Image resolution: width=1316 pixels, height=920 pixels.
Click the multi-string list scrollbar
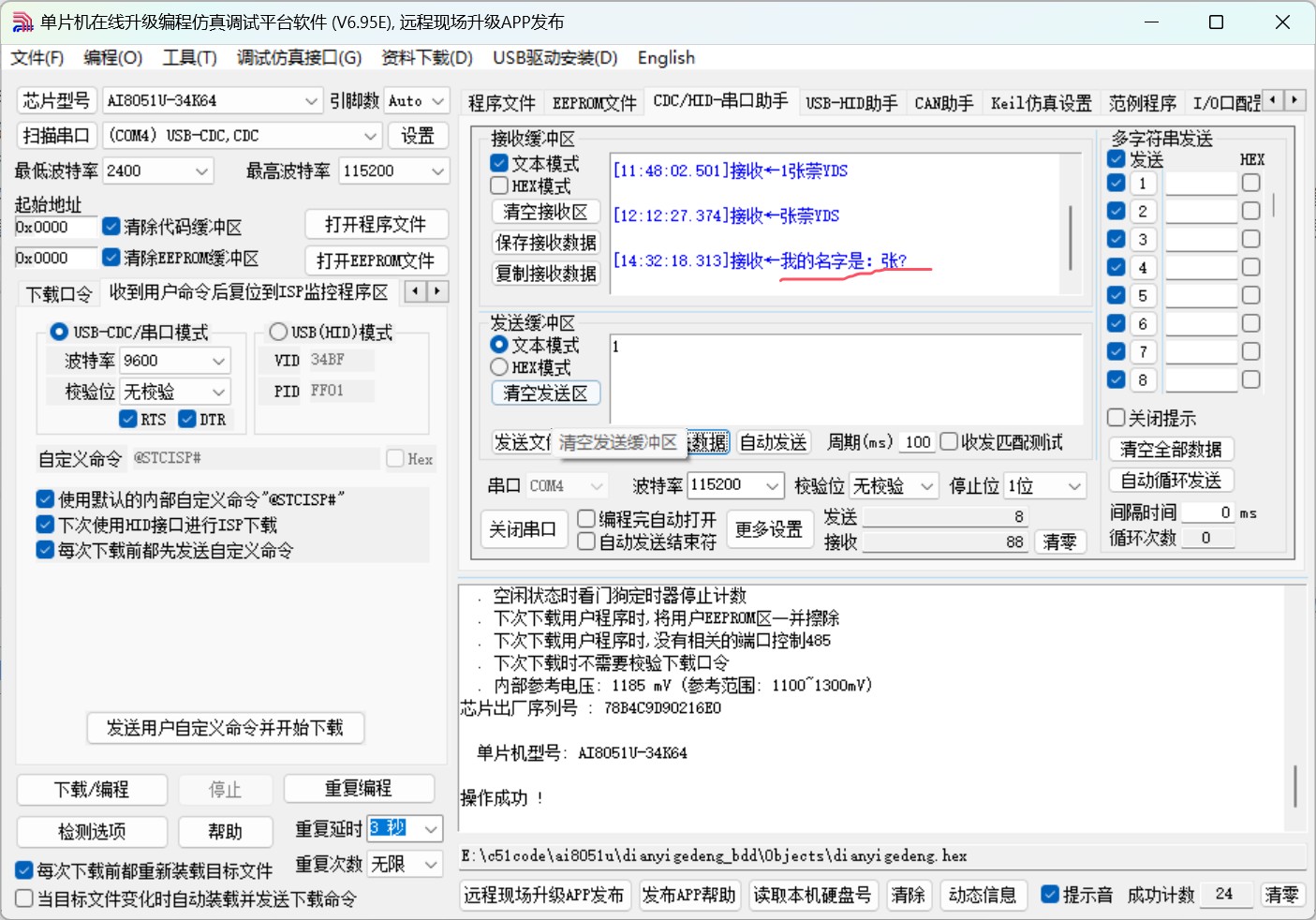tap(1274, 205)
